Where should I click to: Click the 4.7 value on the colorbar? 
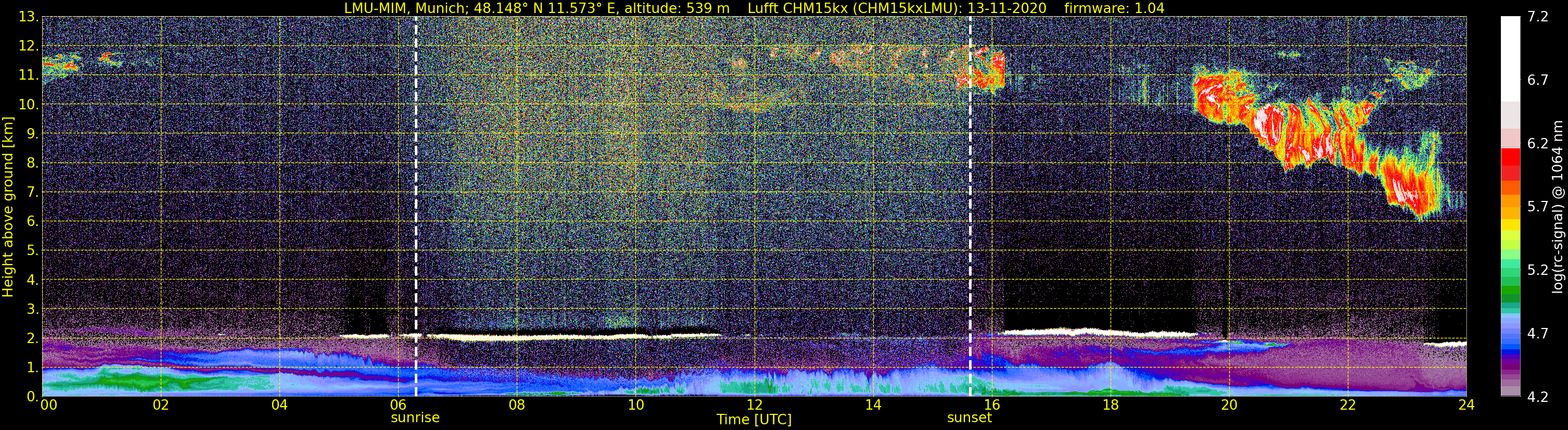pos(1538,333)
